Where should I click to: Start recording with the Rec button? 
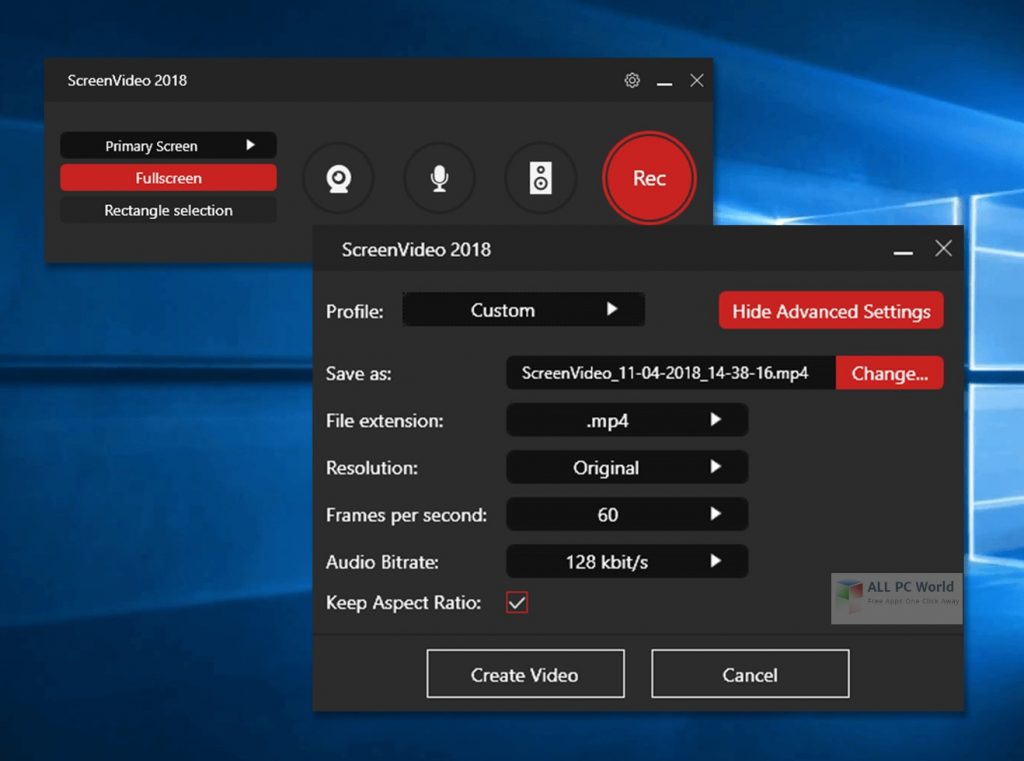tap(649, 178)
